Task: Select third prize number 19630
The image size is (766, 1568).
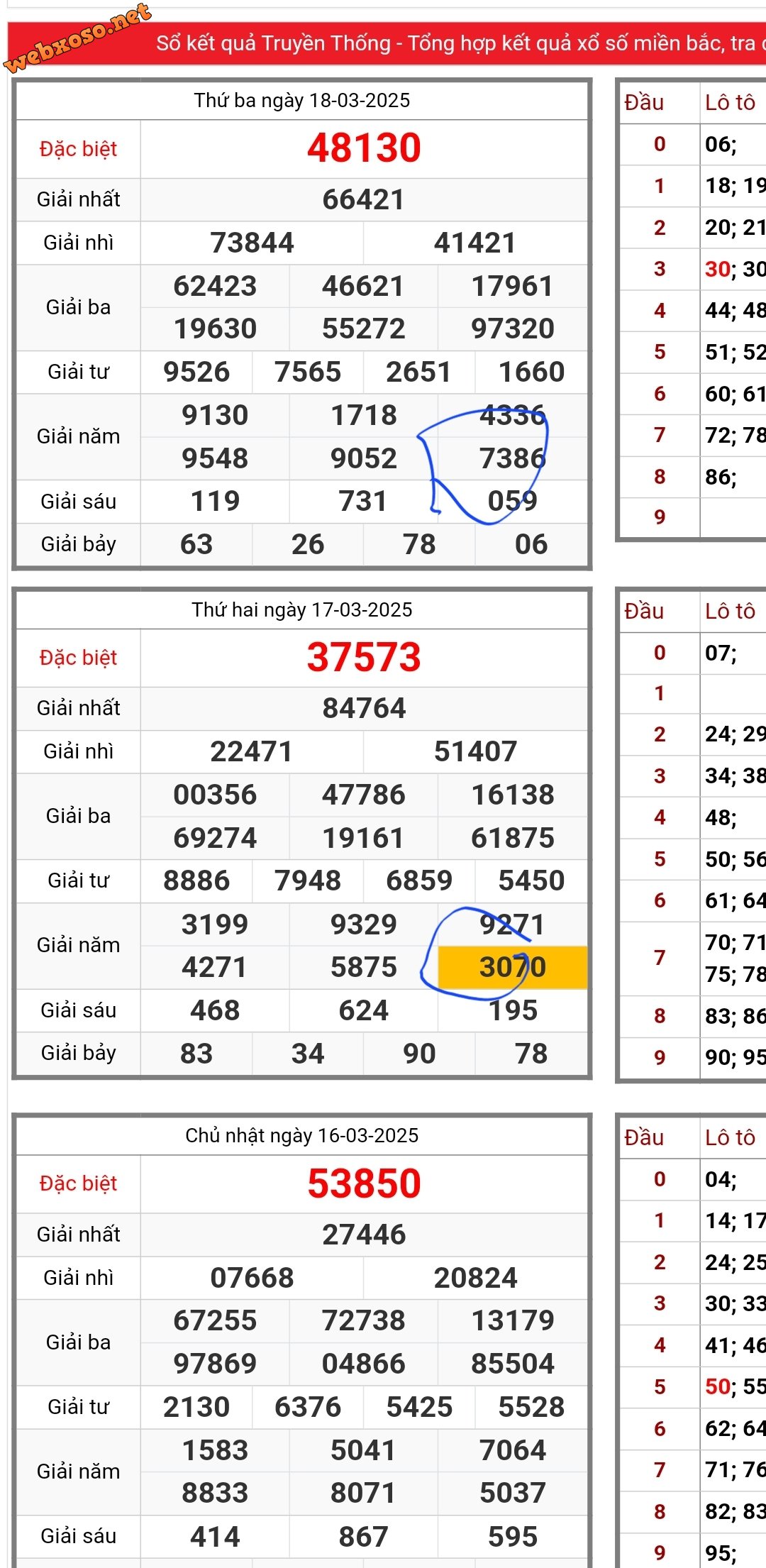Action: click(x=215, y=328)
